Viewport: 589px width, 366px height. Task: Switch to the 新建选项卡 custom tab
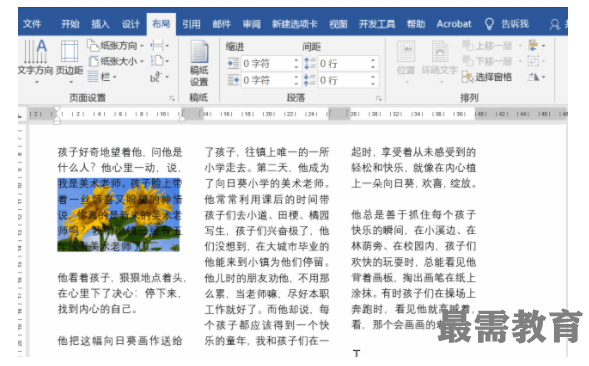(x=295, y=24)
